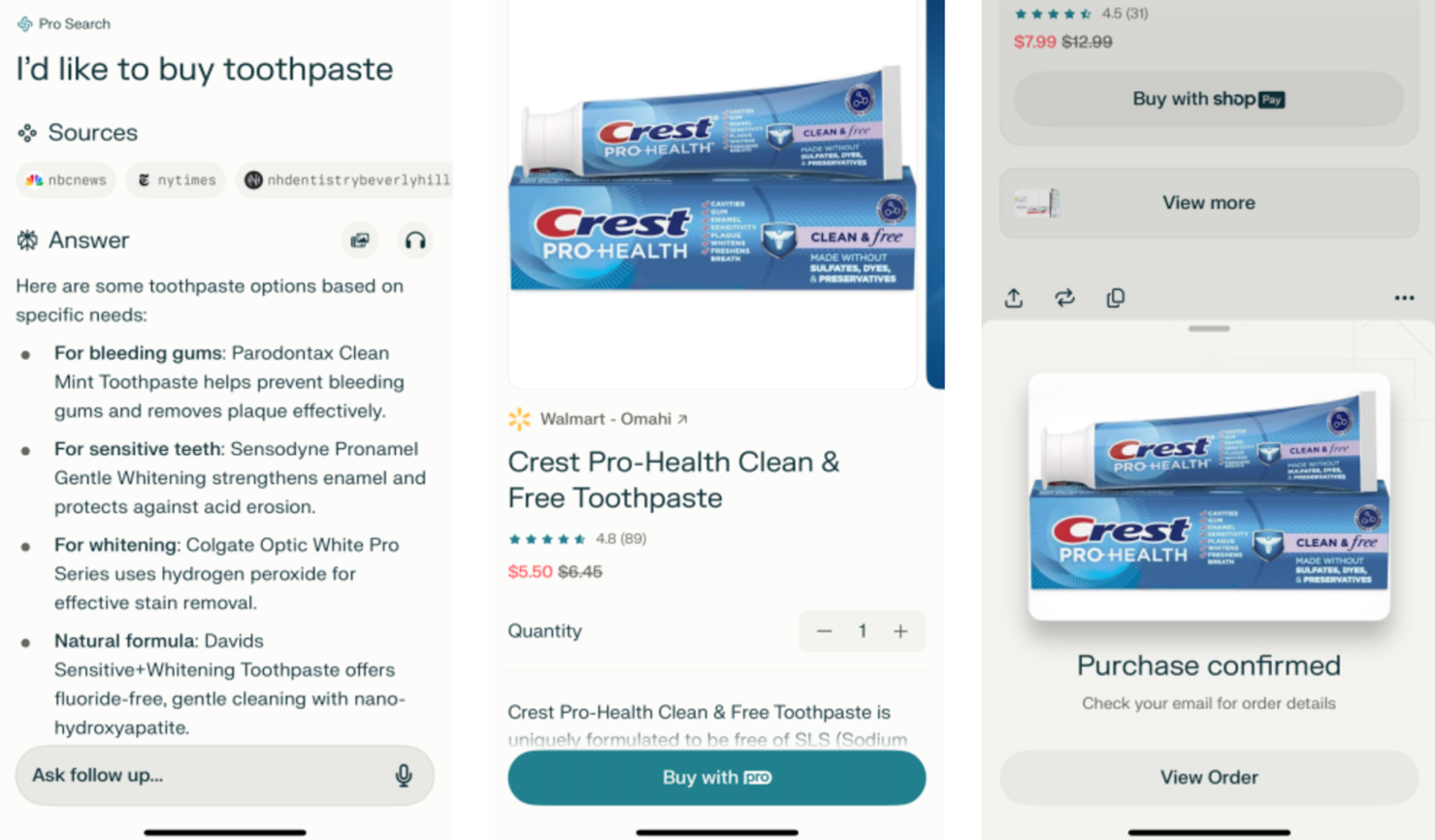
Task: Copy answer using the copy icon
Action: 1116,298
